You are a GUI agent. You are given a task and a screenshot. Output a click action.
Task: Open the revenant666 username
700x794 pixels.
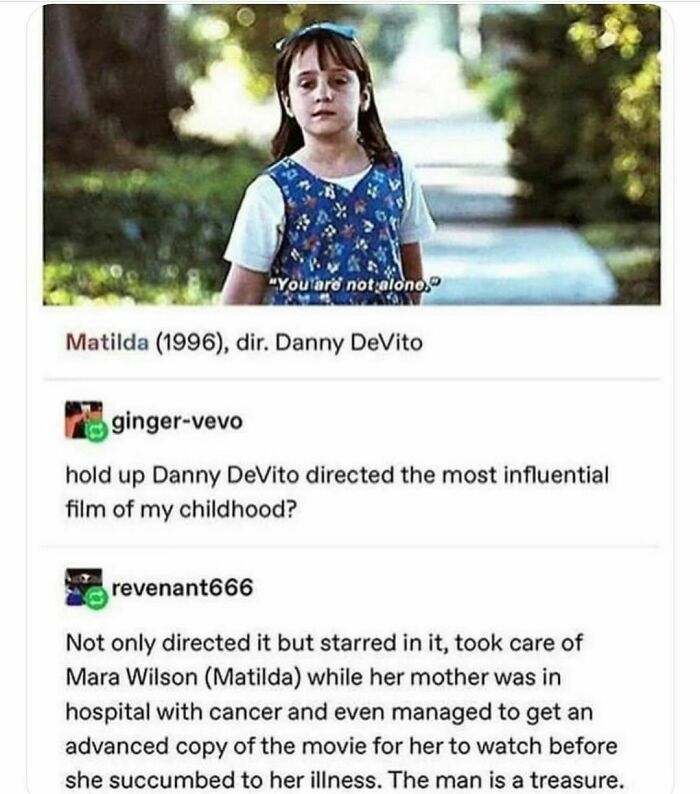tap(182, 587)
